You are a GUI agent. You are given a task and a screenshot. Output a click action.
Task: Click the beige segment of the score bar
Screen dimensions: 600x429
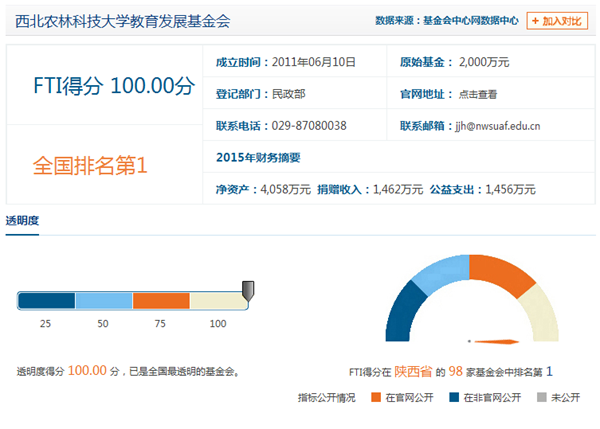pos(215,301)
